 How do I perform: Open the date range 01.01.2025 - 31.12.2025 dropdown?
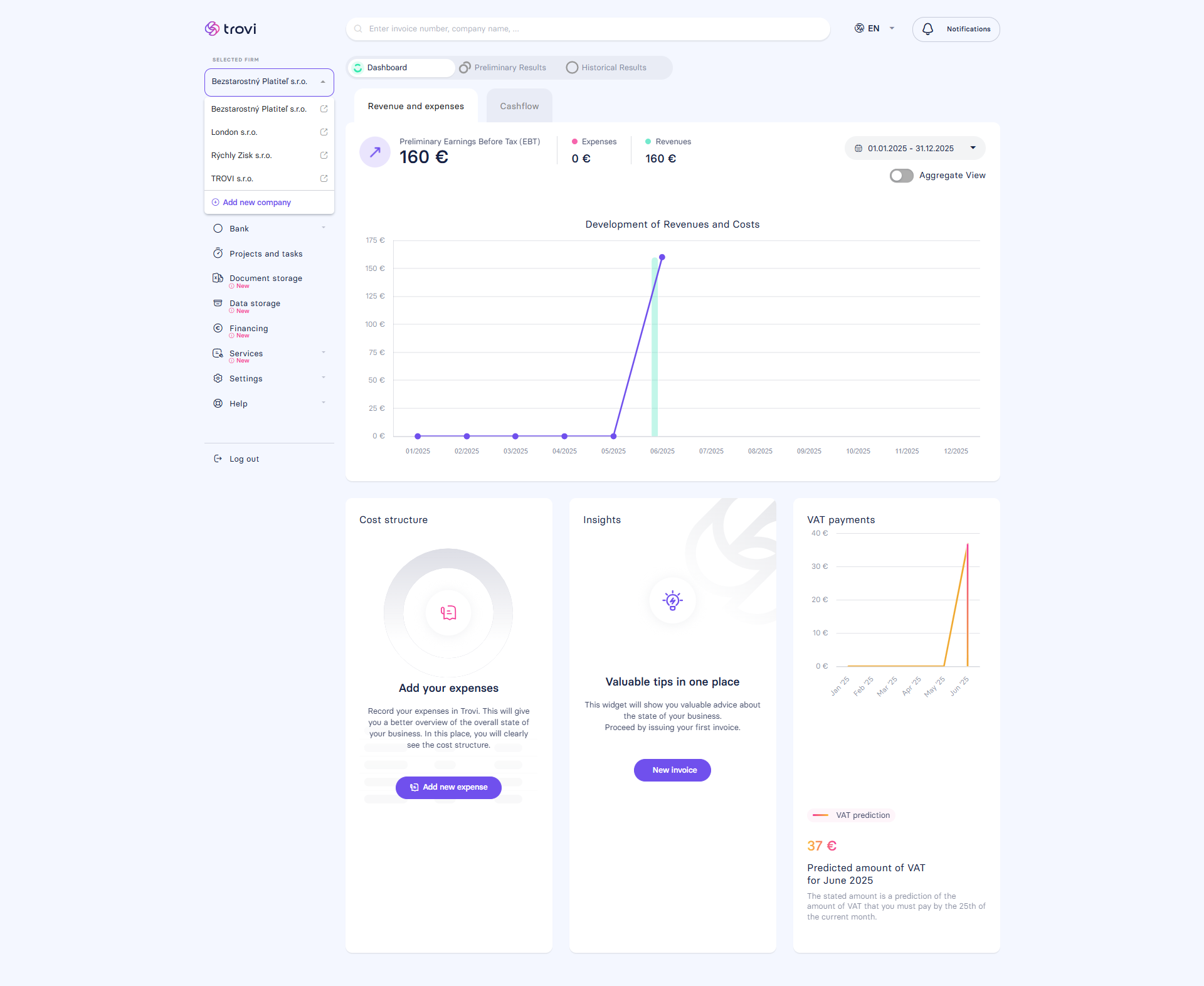pyautogui.click(x=915, y=149)
